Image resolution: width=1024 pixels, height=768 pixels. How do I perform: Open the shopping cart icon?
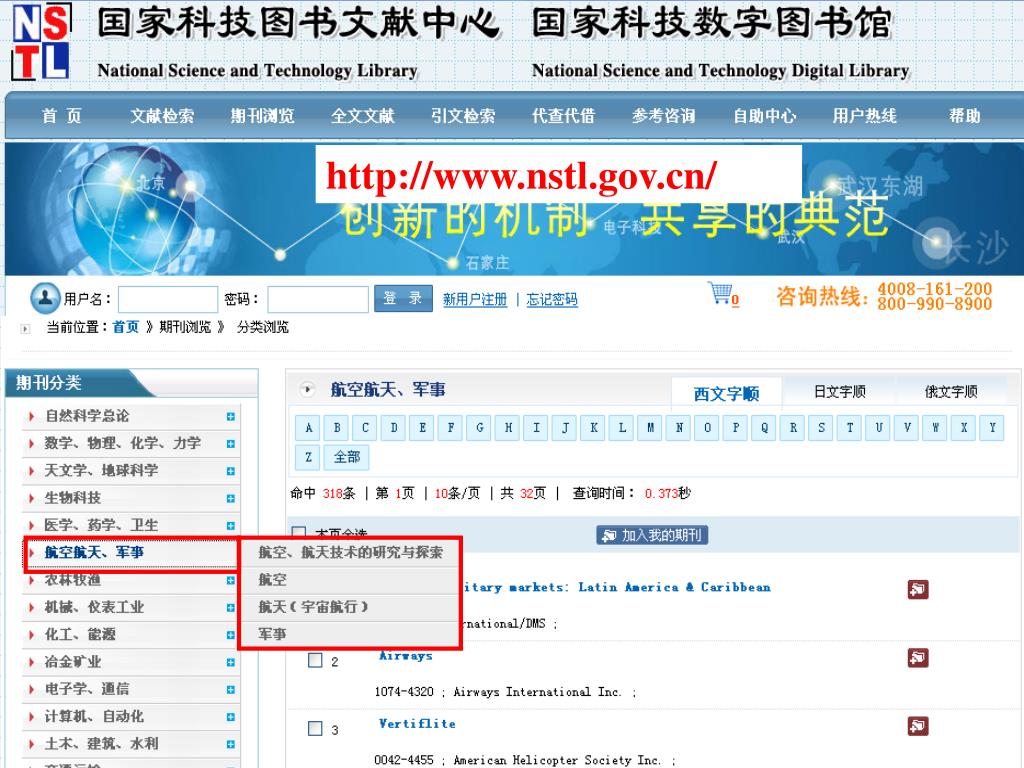tap(720, 293)
